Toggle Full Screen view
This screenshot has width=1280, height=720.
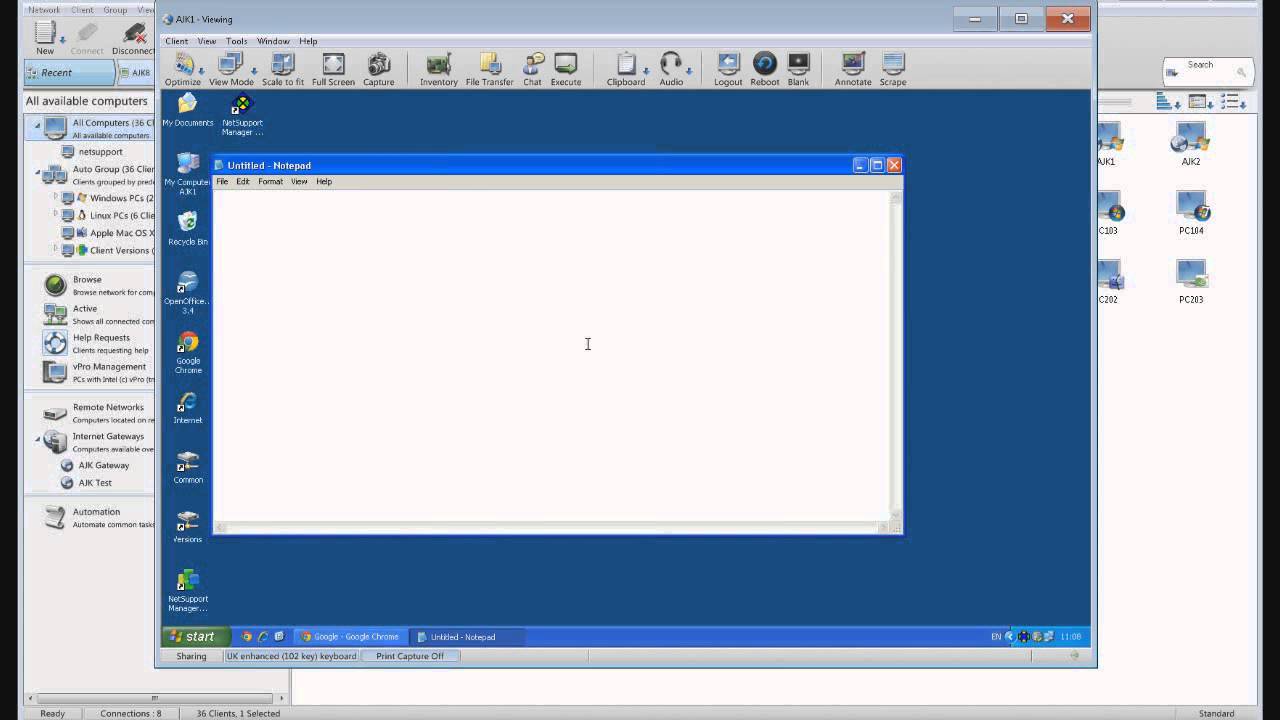pos(333,68)
